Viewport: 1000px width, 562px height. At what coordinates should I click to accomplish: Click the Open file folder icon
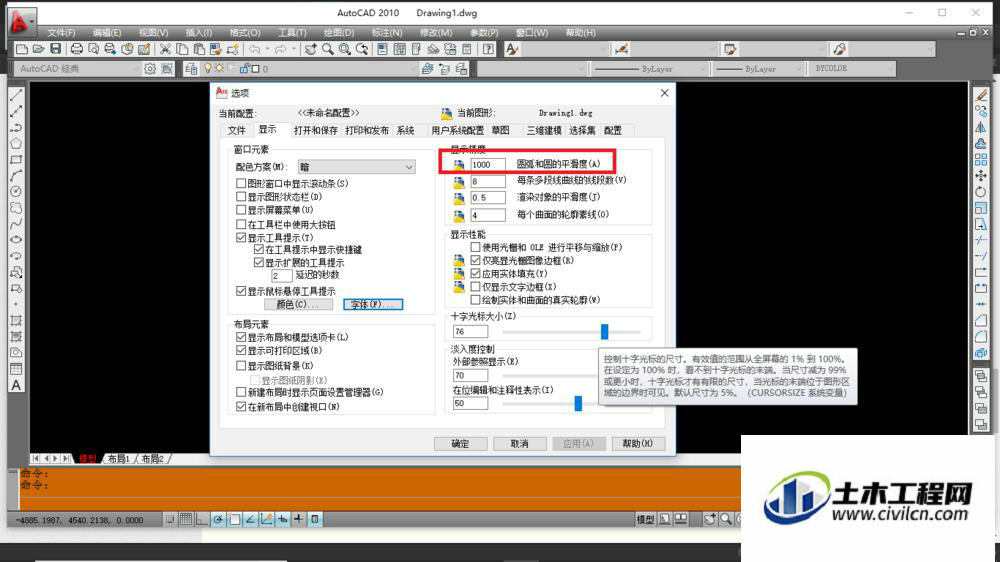38,49
